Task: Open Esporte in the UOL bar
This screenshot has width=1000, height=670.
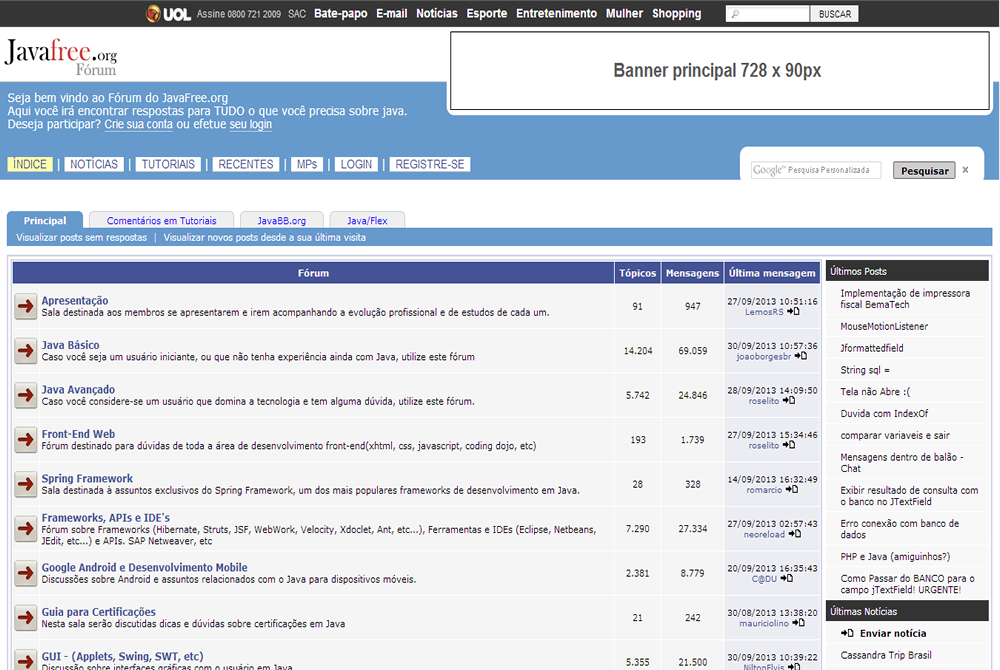Action: pos(487,13)
